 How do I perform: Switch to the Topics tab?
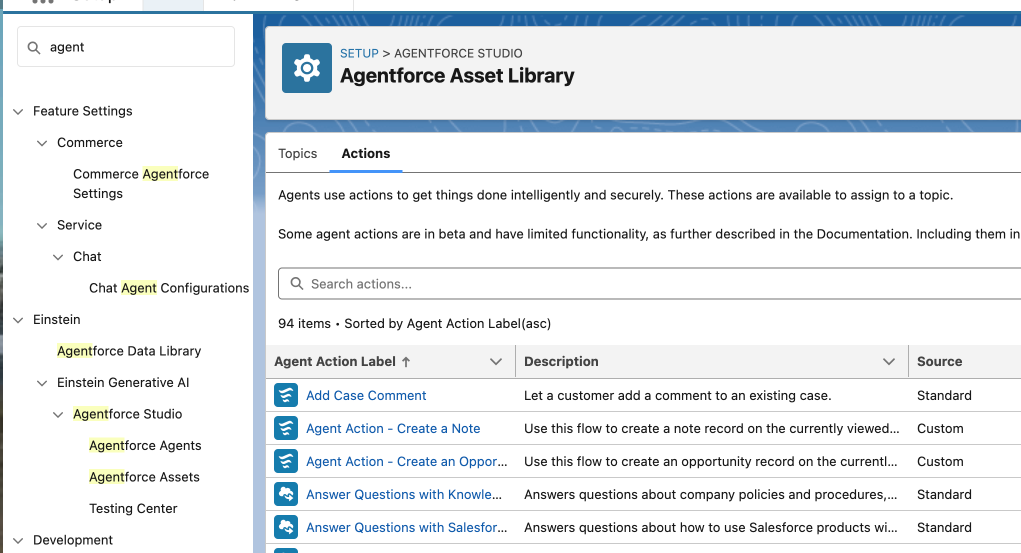[297, 154]
